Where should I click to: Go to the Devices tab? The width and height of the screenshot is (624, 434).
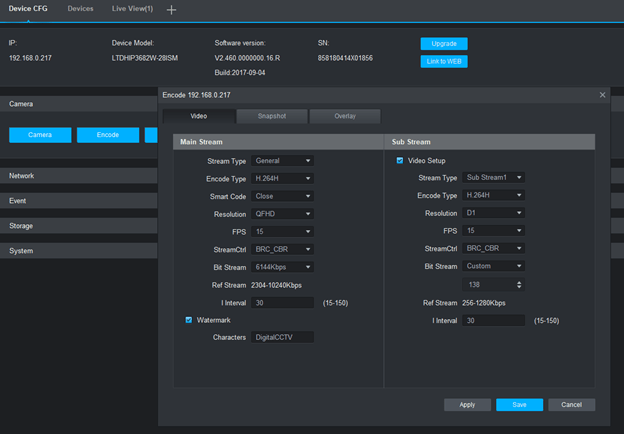click(80, 9)
